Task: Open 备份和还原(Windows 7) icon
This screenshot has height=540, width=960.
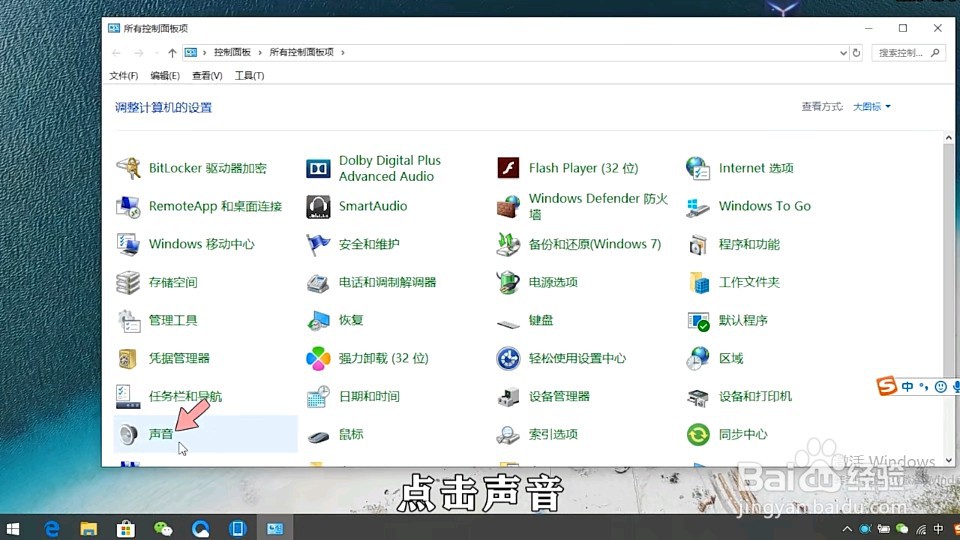Action: [508, 244]
